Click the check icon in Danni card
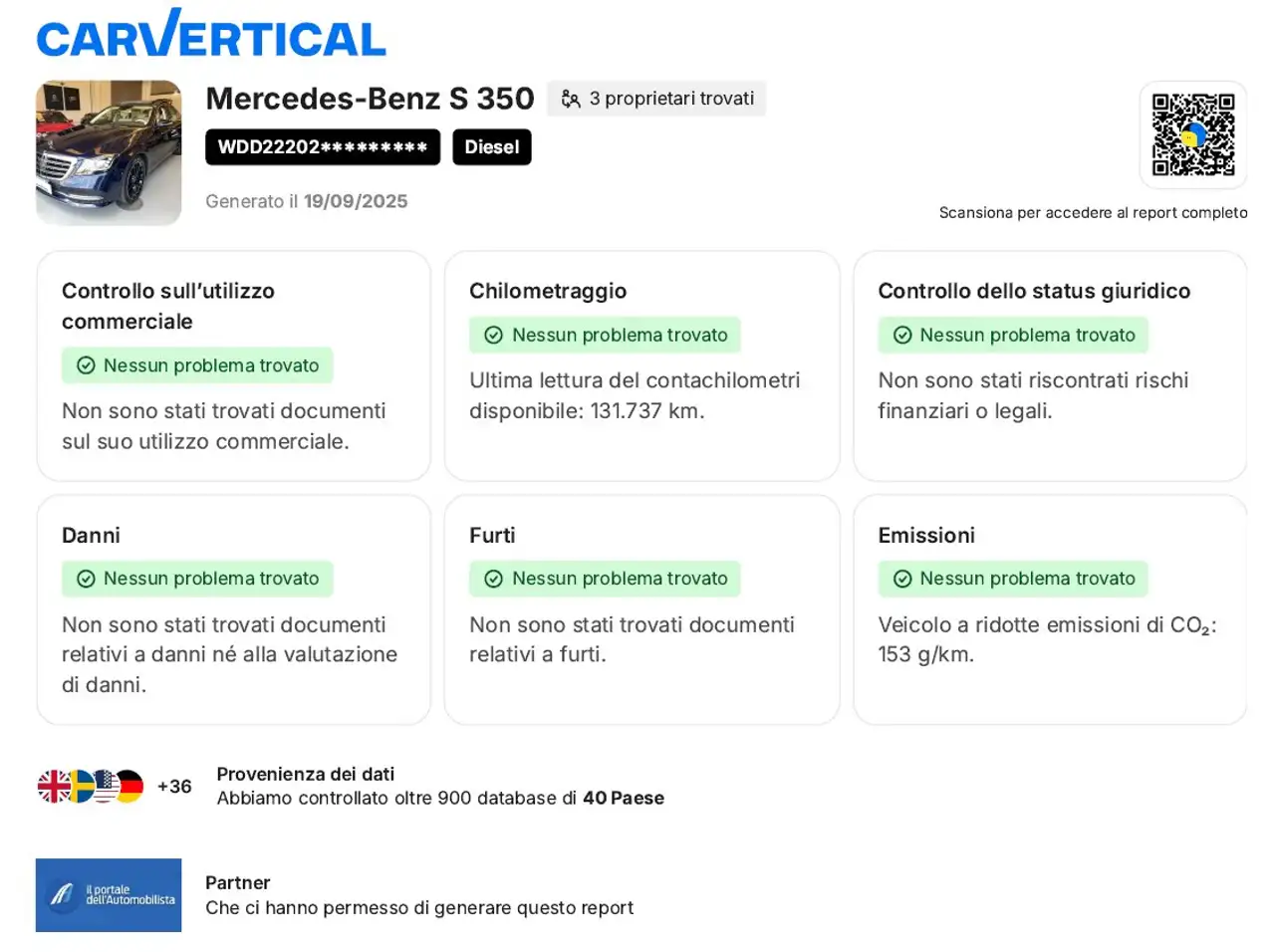 pyautogui.click(x=86, y=579)
